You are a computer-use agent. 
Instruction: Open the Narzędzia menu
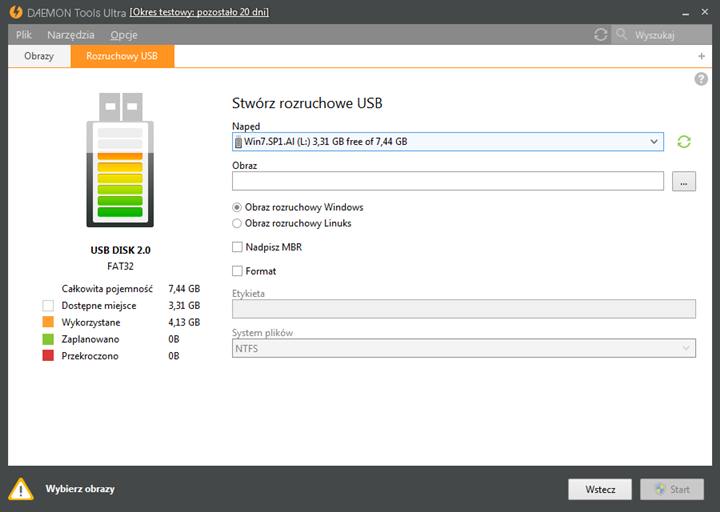pyautogui.click(x=71, y=35)
